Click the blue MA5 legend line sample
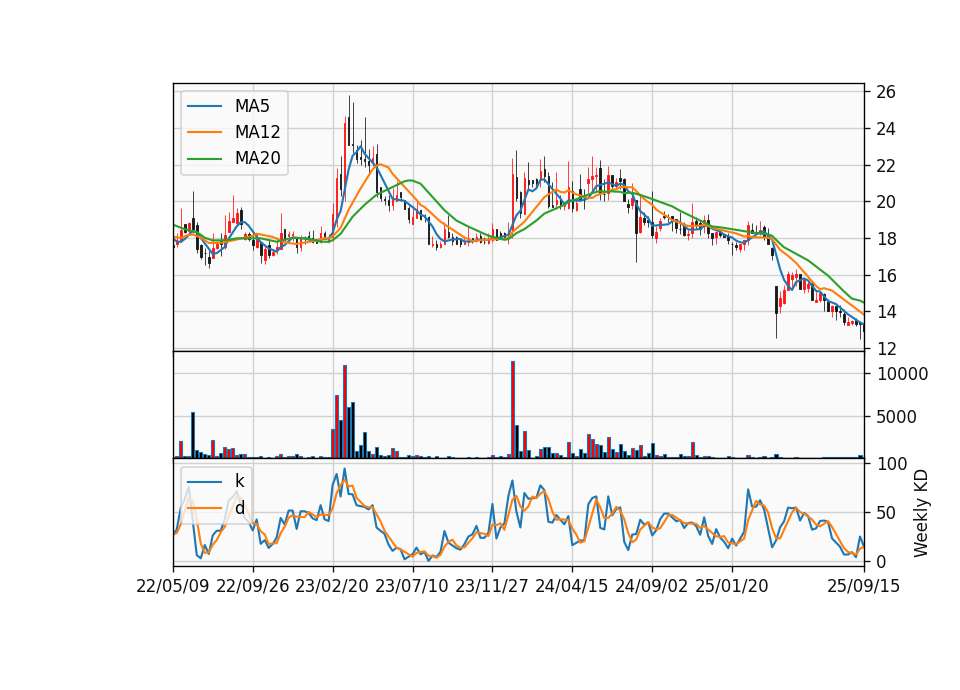The width and height of the screenshot is (960, 690). (x=204, y=106)
